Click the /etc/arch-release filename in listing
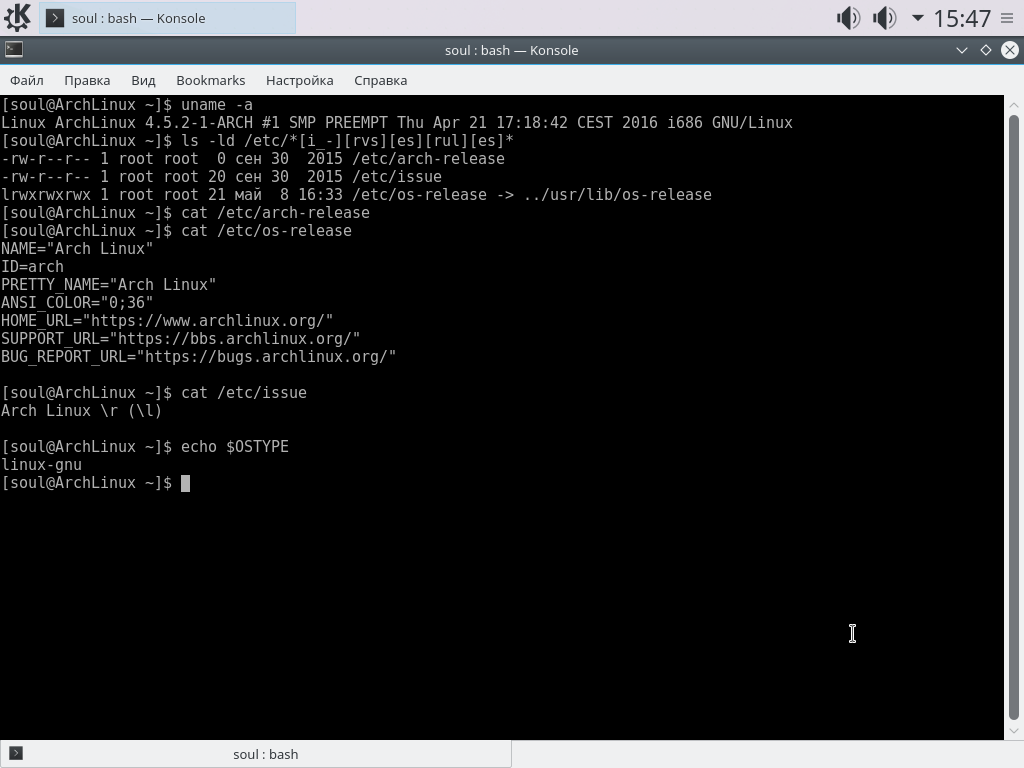The image size is (1024, 768). [428, 159]
